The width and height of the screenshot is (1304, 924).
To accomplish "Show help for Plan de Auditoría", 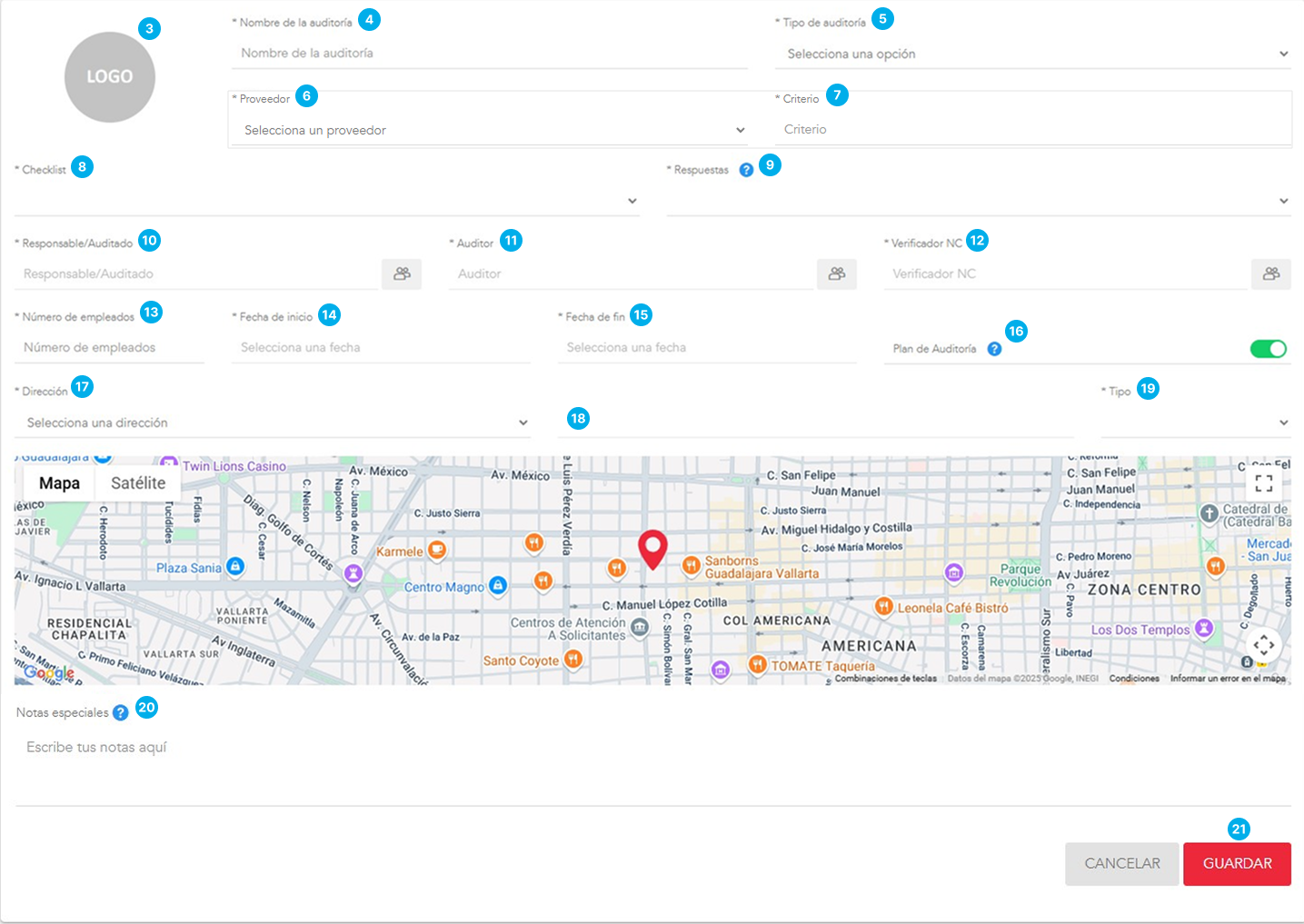I will (x=994, y=349).
